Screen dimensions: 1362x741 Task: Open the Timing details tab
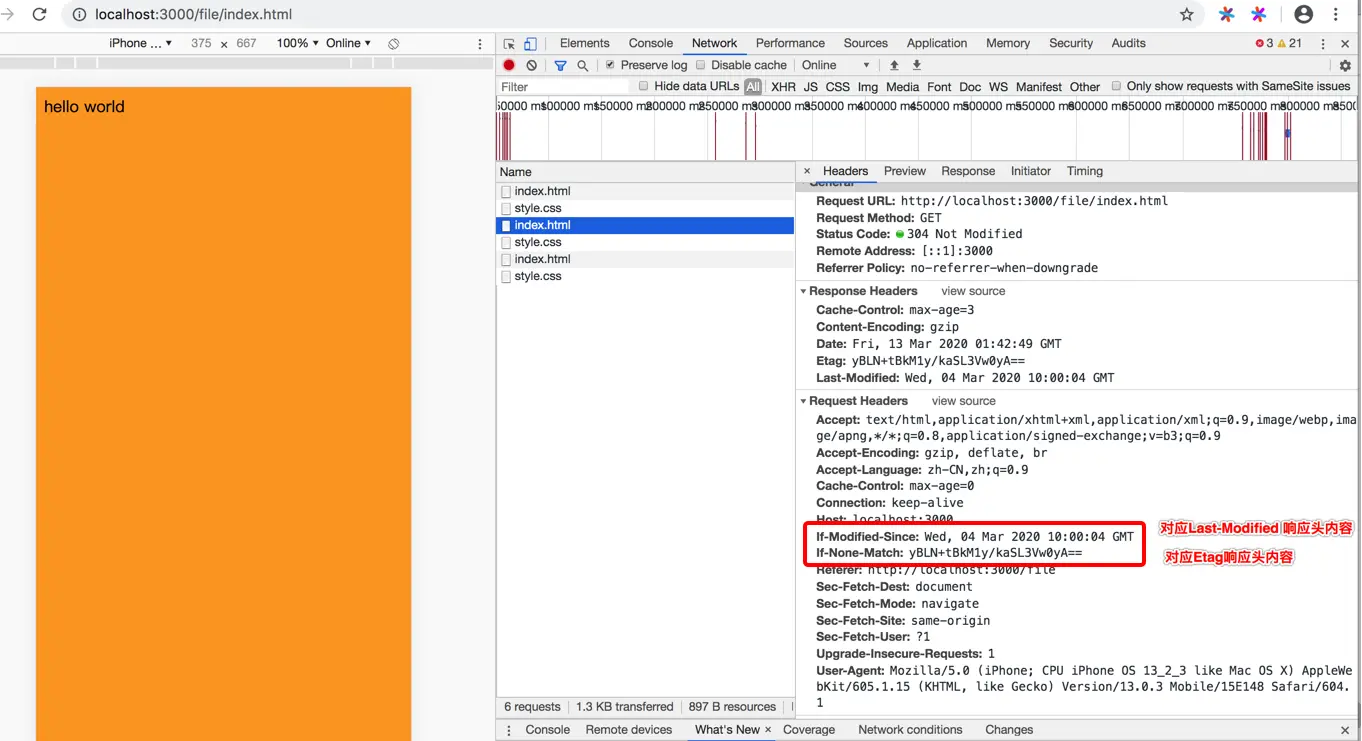[x=1085, y=171]
